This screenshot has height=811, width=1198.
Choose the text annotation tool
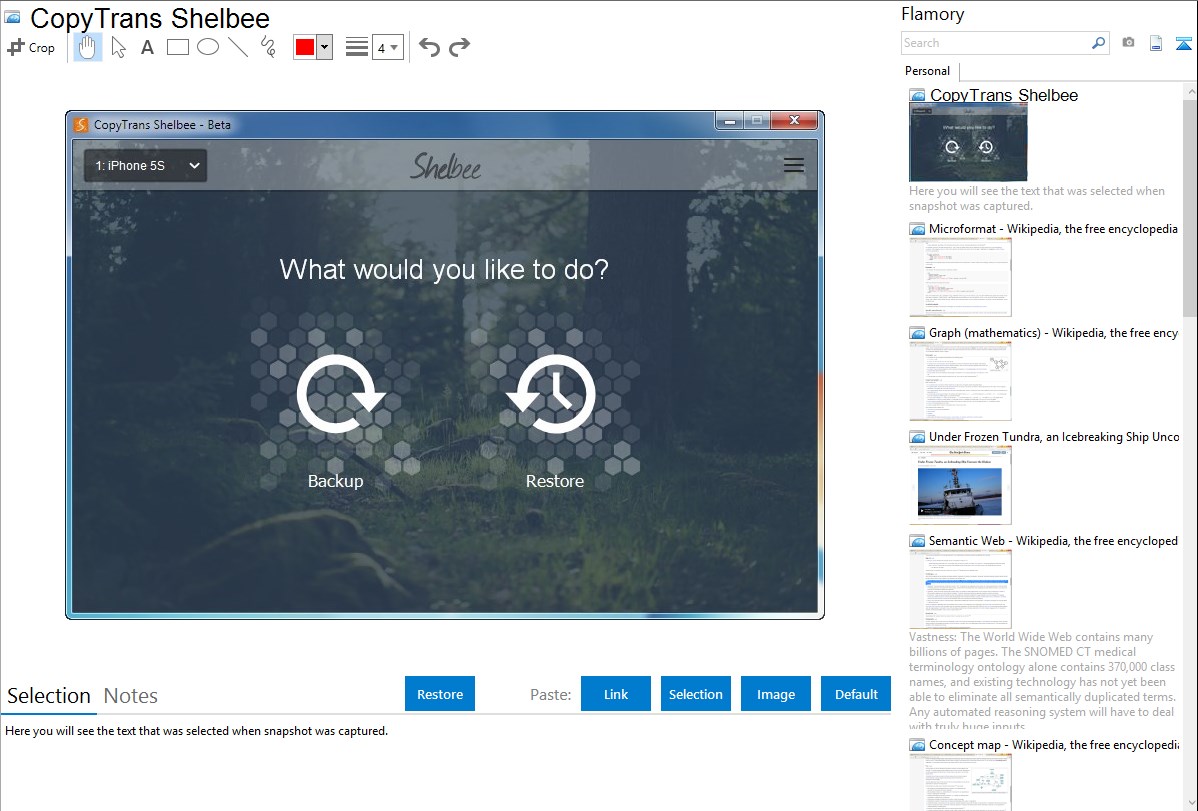click(x=147, y=47)
